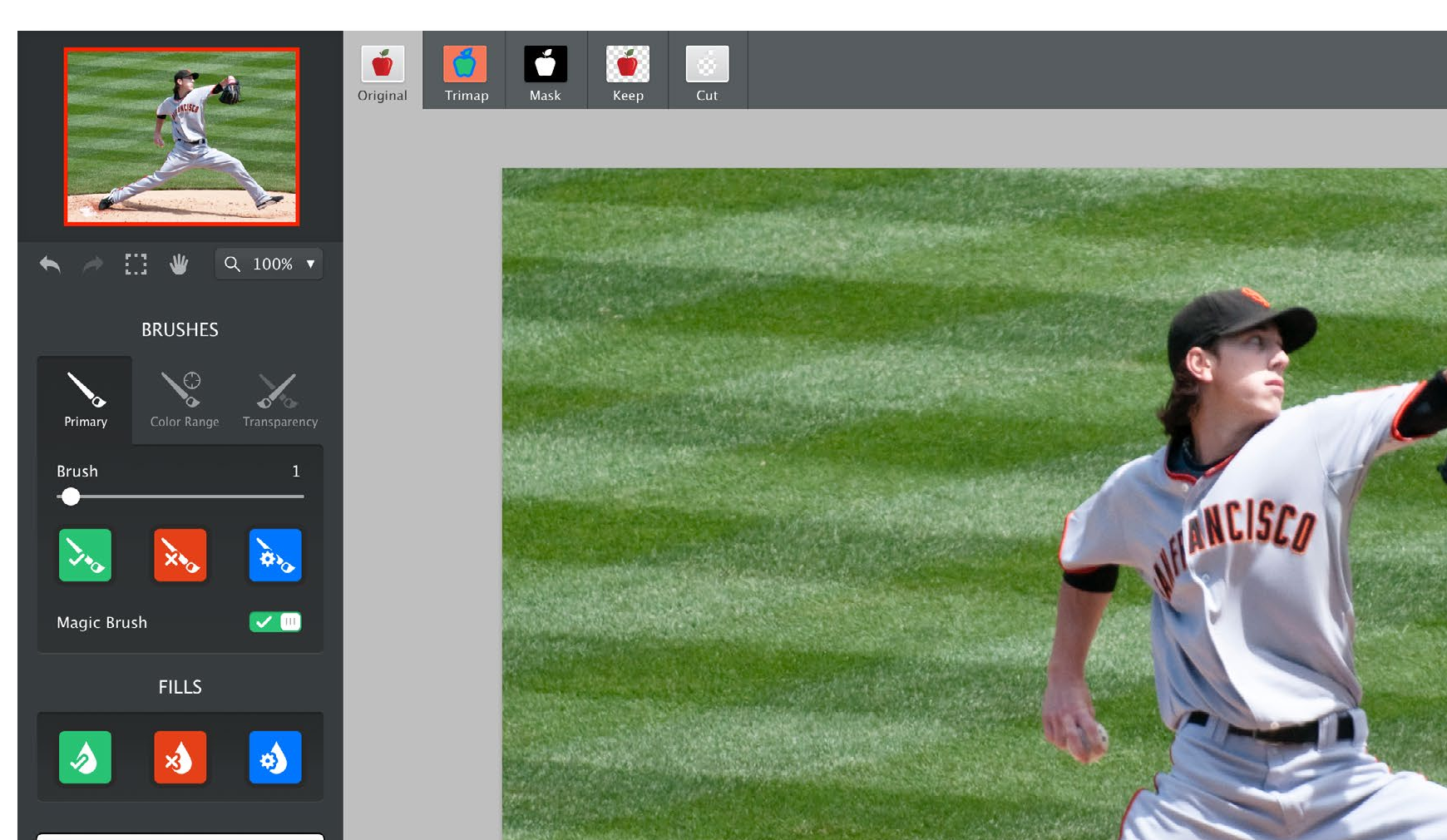Viewport: 1447px width, 840px height.
Task: Toggle the Magic Brush switch
Action: [275, 622]
